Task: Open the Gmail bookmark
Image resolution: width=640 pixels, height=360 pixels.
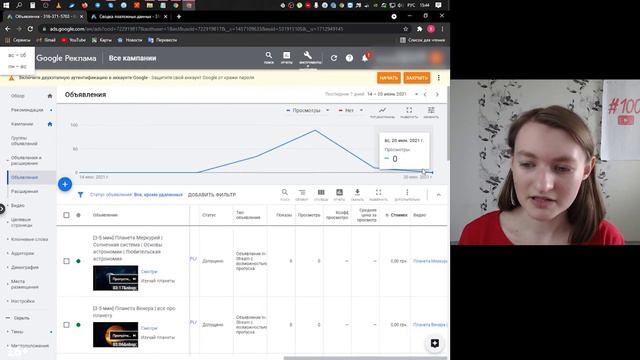Action: click(x=46, y=40)
